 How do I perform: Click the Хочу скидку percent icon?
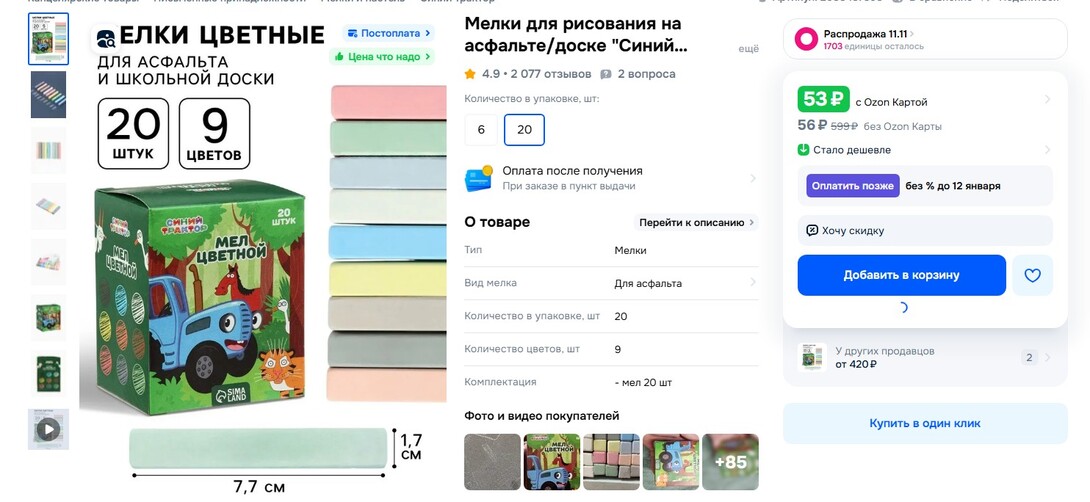pos(811,230)
